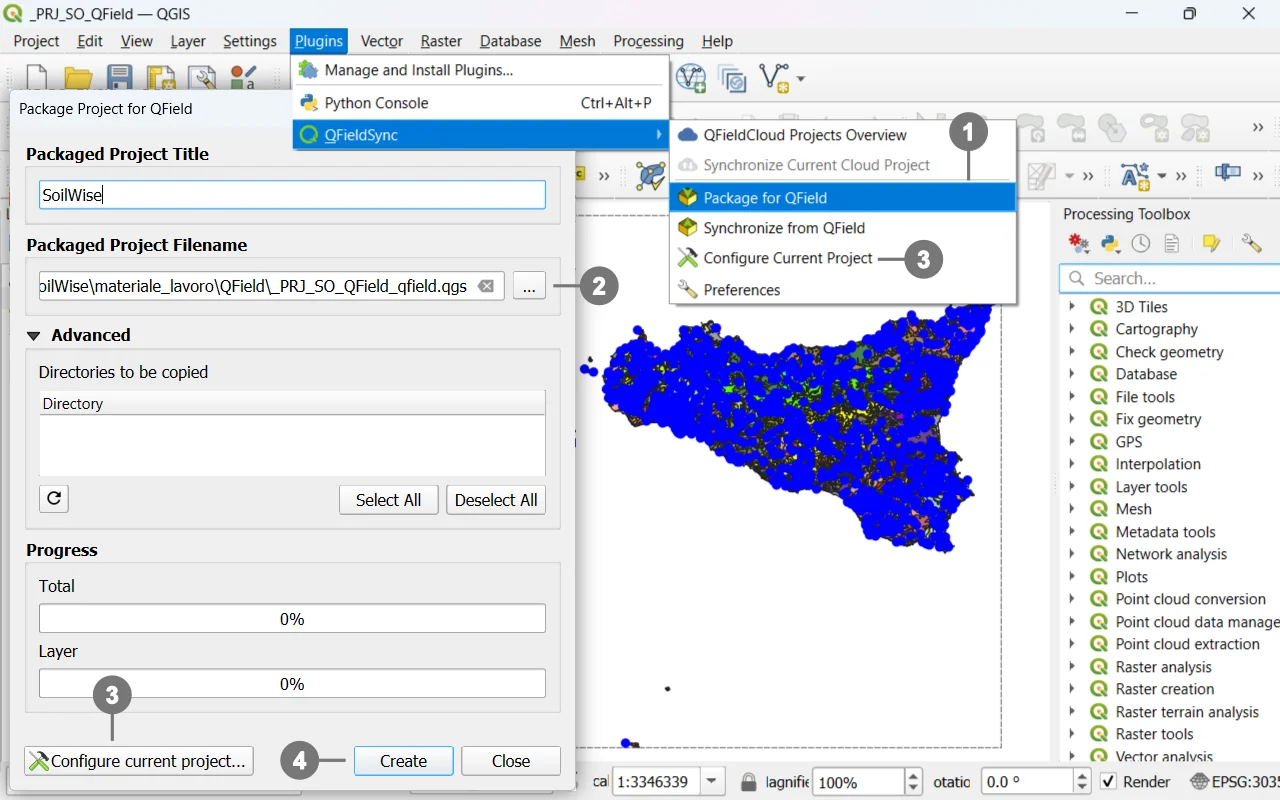This screenshot has width=1280, height=800.
Task: Open the map scale dropdown
Action: [x=712, y=781]
